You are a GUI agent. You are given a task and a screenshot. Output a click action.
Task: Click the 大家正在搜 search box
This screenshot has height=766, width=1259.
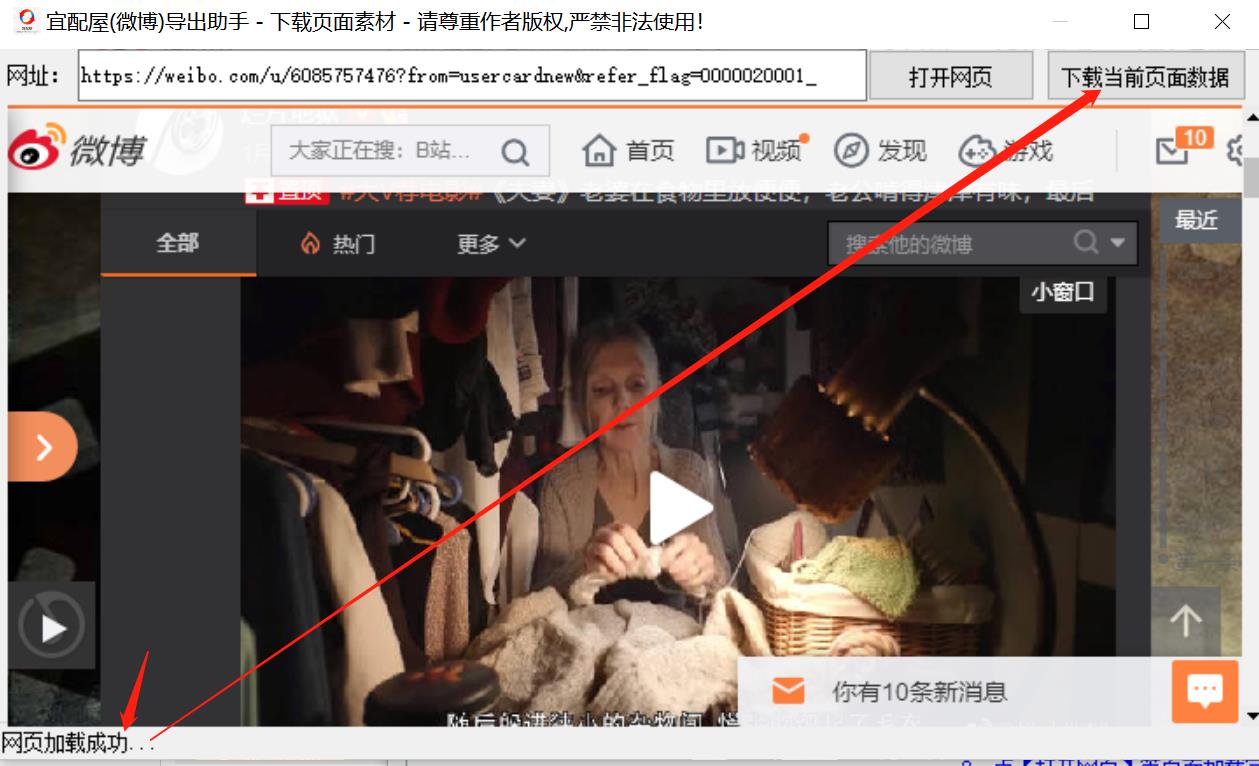click(410, 151)
